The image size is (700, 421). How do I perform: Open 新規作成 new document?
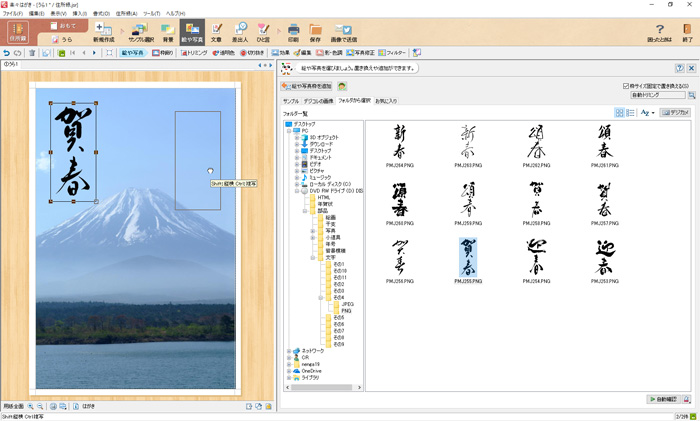(103, 32)
